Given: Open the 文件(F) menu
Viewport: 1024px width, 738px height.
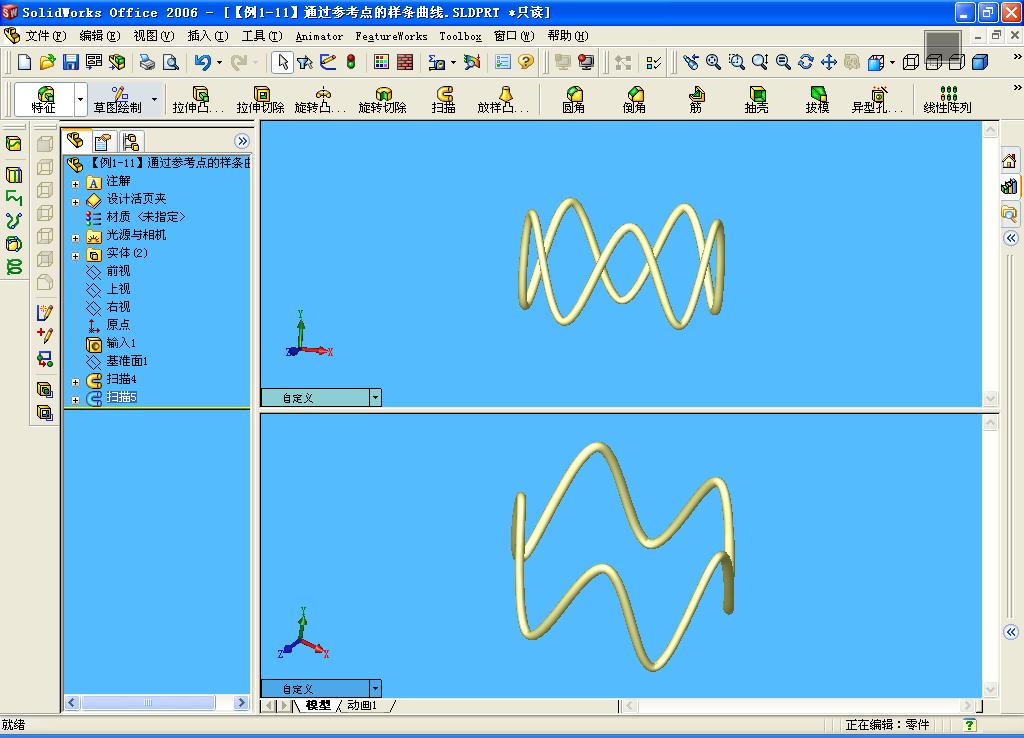Looking at the screenshot, I should [46, 36].
